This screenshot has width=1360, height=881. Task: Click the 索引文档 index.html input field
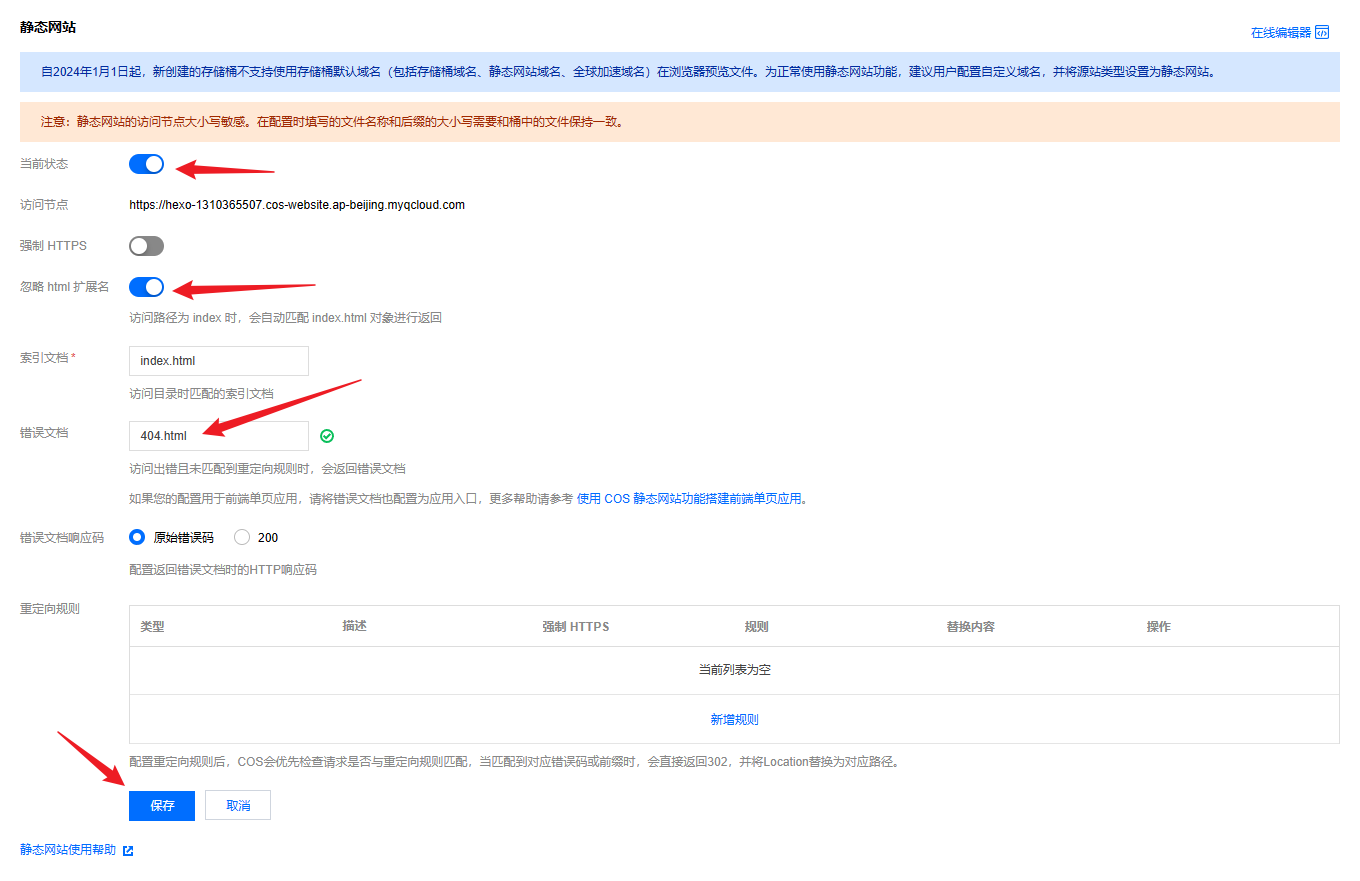pos(219,361)
